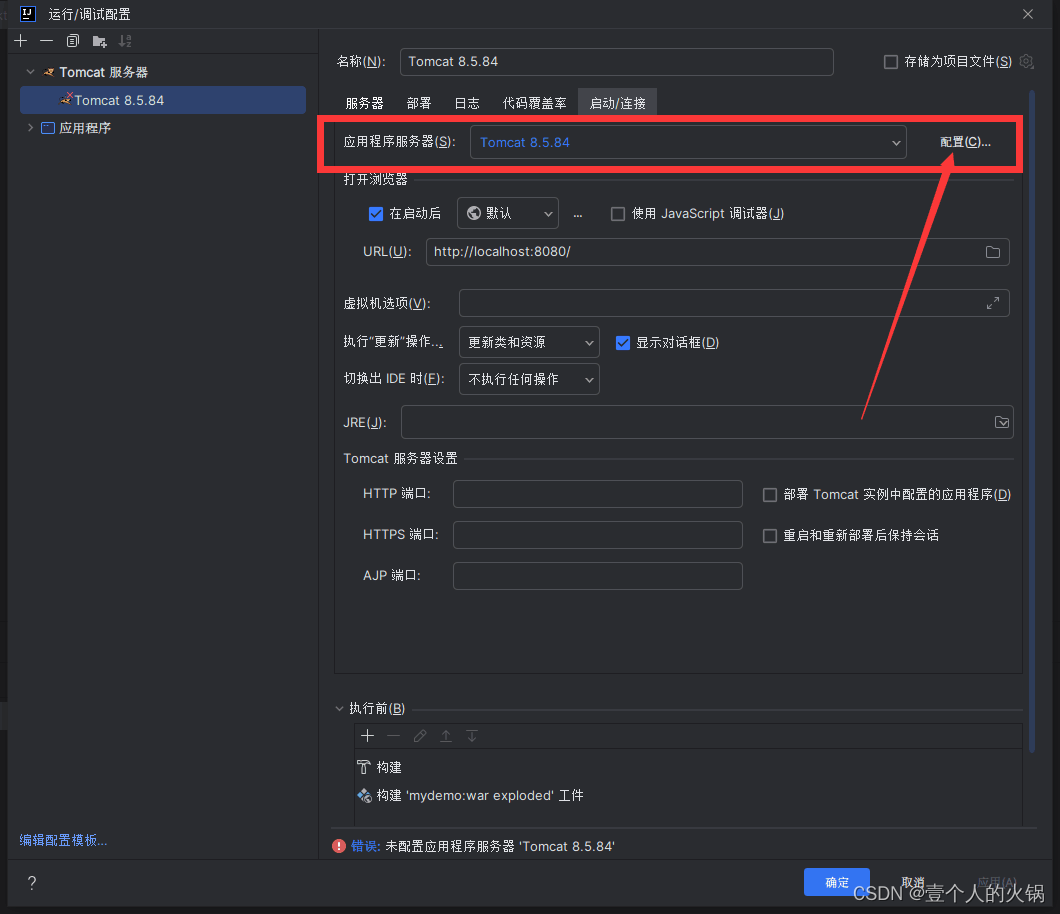Expand the 应用程序 tree node
The image size is (1060, 914).
coord(30,127)
